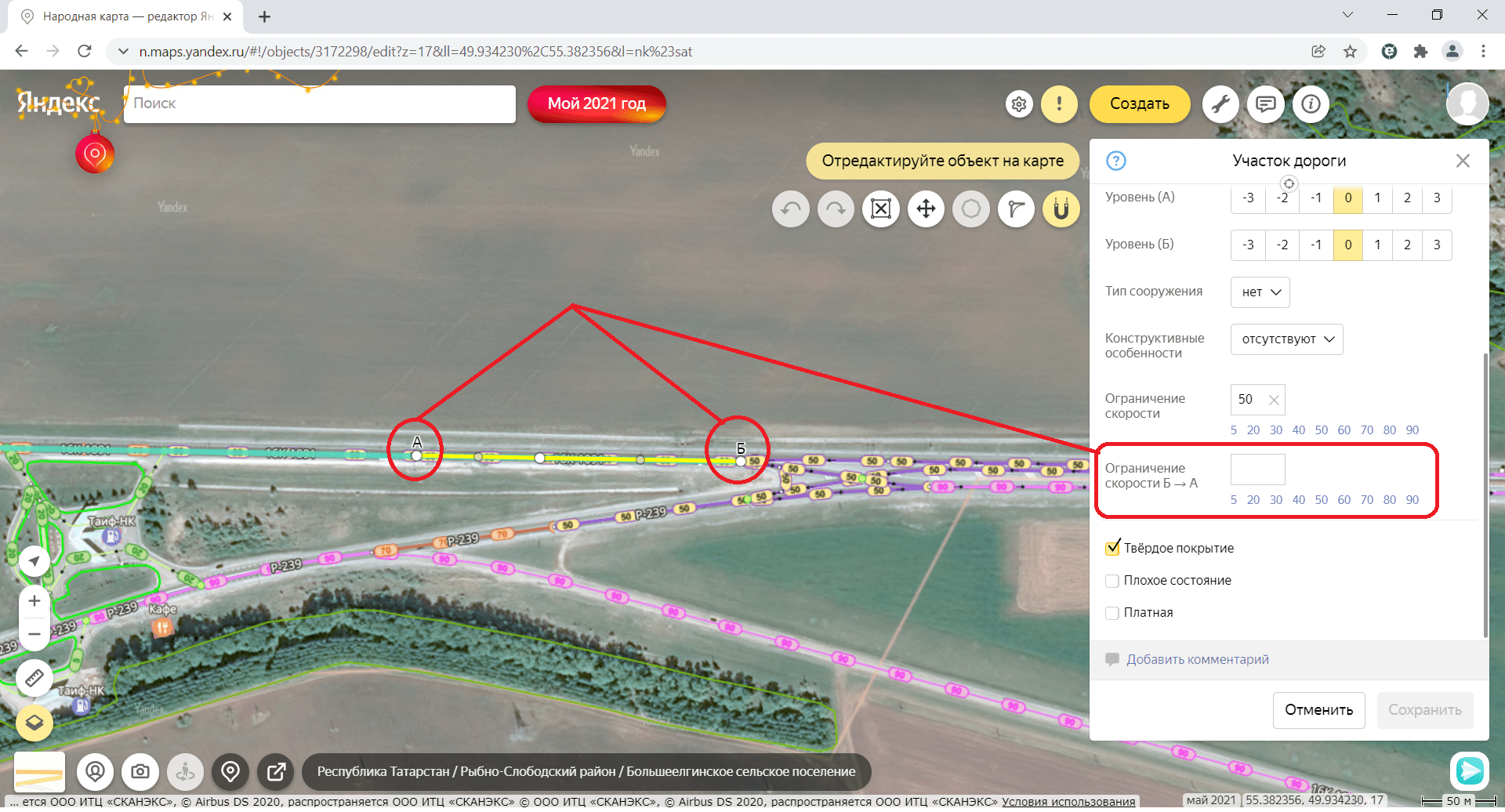Enable the Плохое состояние checkbox
The width and height of the screenshot is (1505, 812).
[1112, 581]
